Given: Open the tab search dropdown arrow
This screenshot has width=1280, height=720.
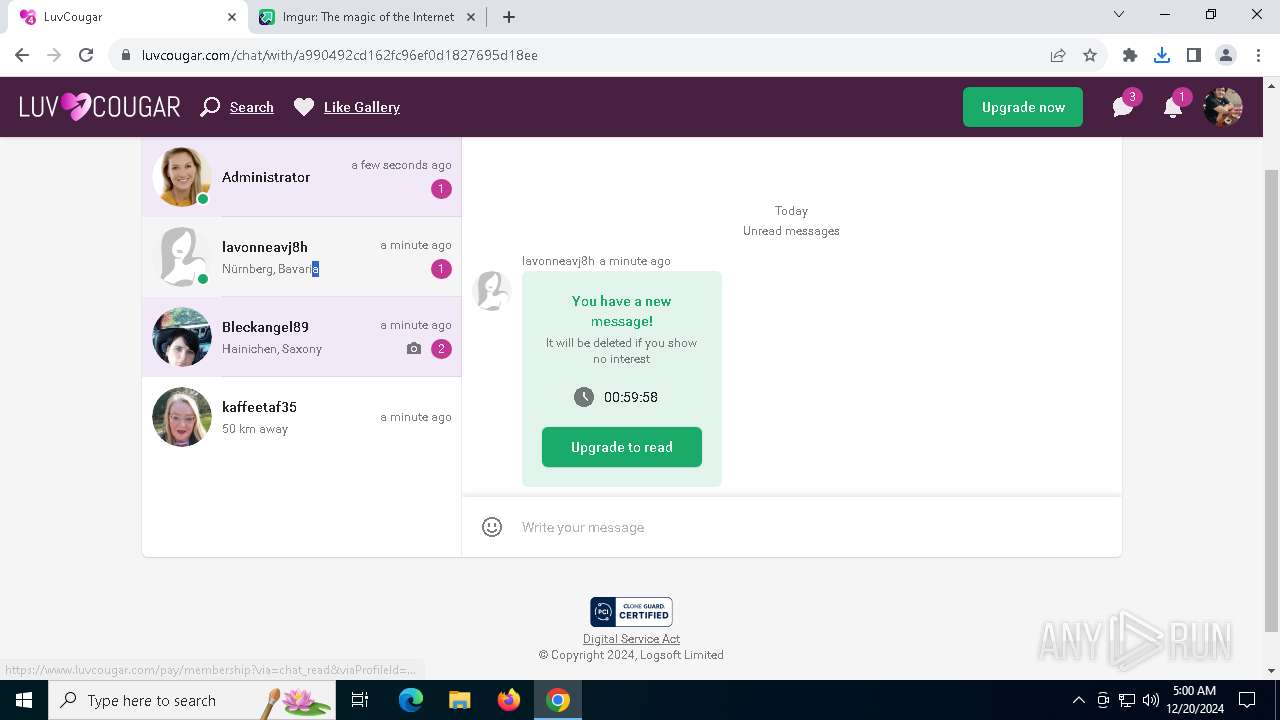Looking at the screenshot, I should pos(1119,15).
